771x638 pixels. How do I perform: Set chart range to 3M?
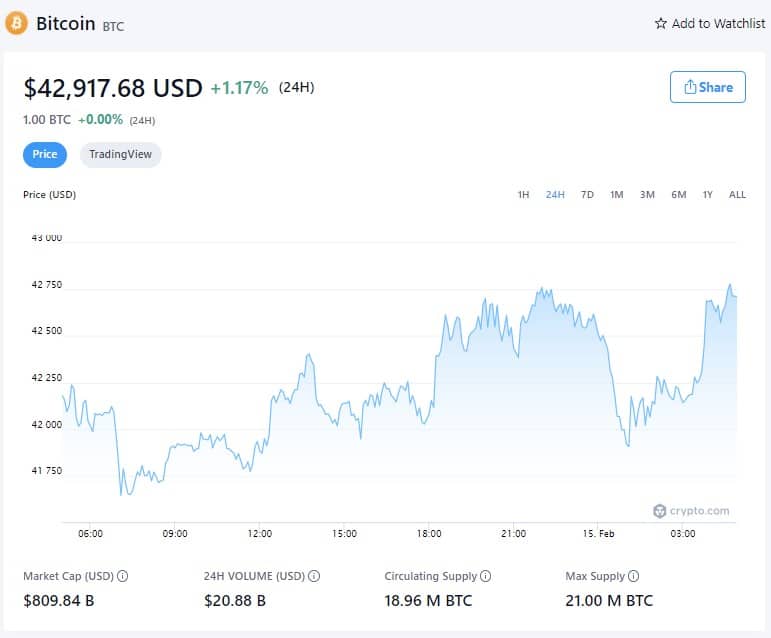tap(647, 194)
